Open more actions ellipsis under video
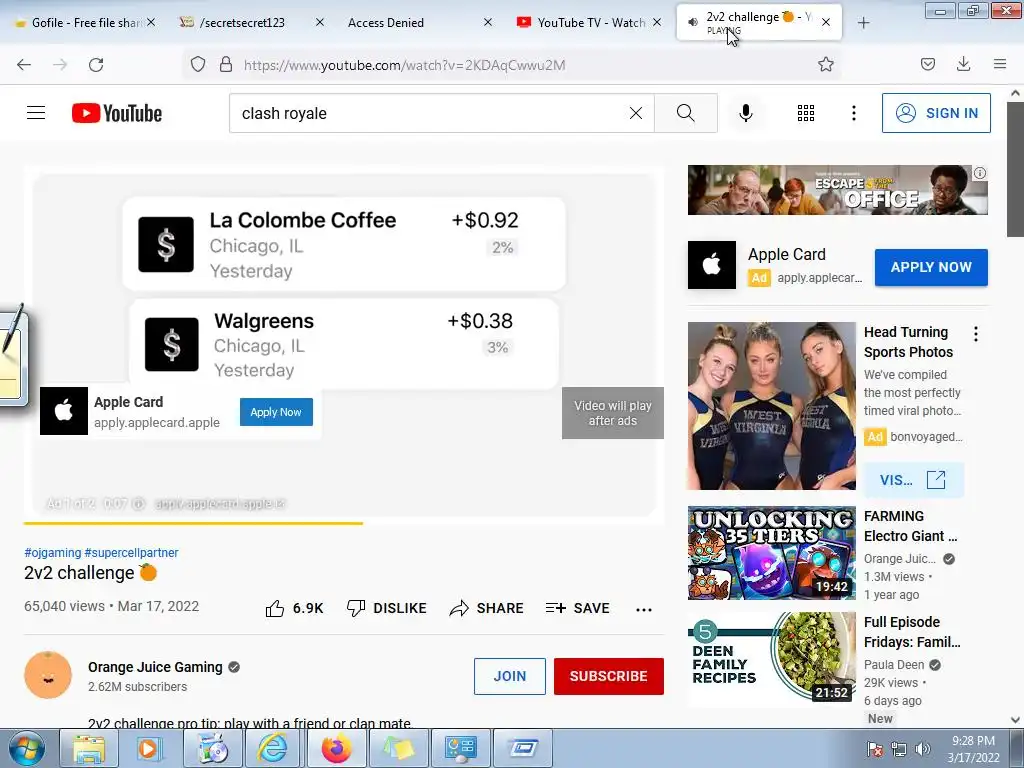 pyautogui.click(x=644, y=609)
